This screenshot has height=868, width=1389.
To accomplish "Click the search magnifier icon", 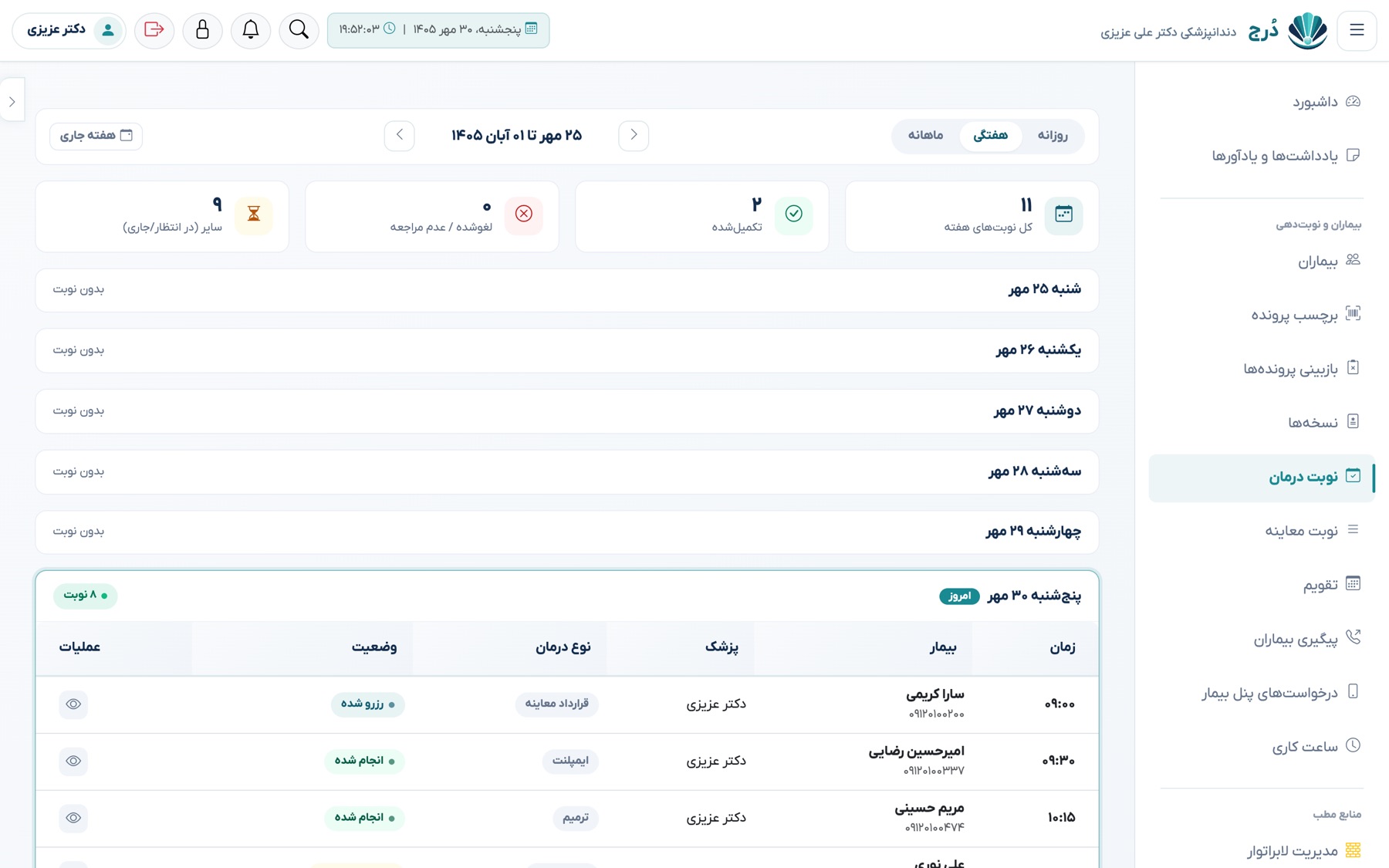I will pos(299,30).
